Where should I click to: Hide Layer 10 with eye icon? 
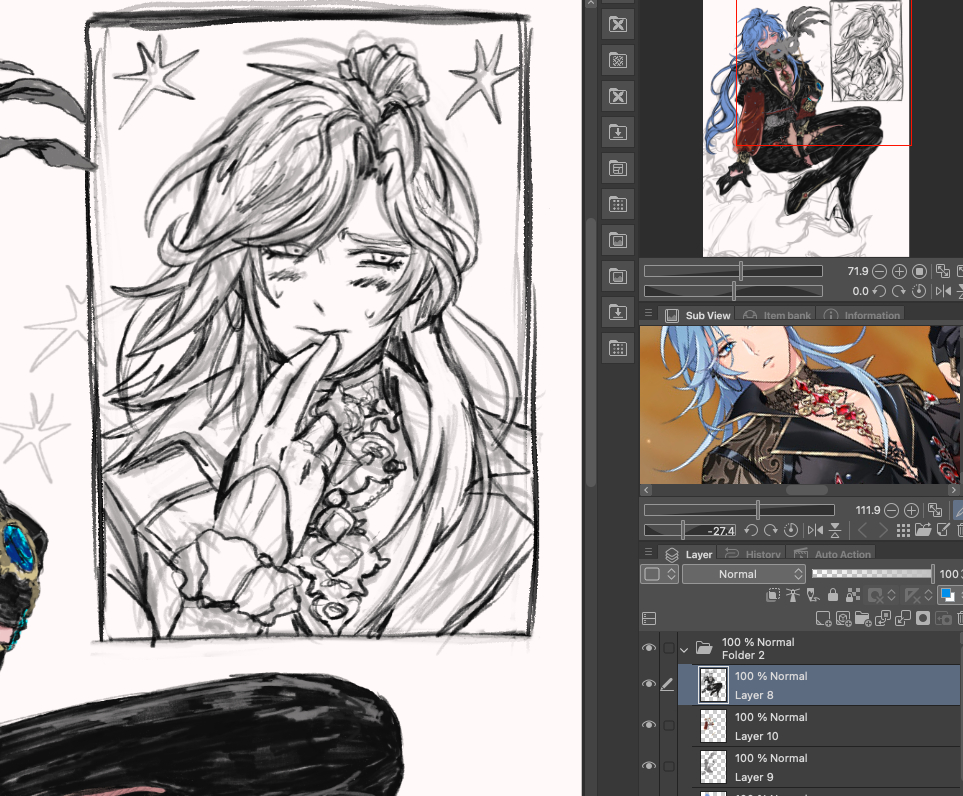(649, 725)
